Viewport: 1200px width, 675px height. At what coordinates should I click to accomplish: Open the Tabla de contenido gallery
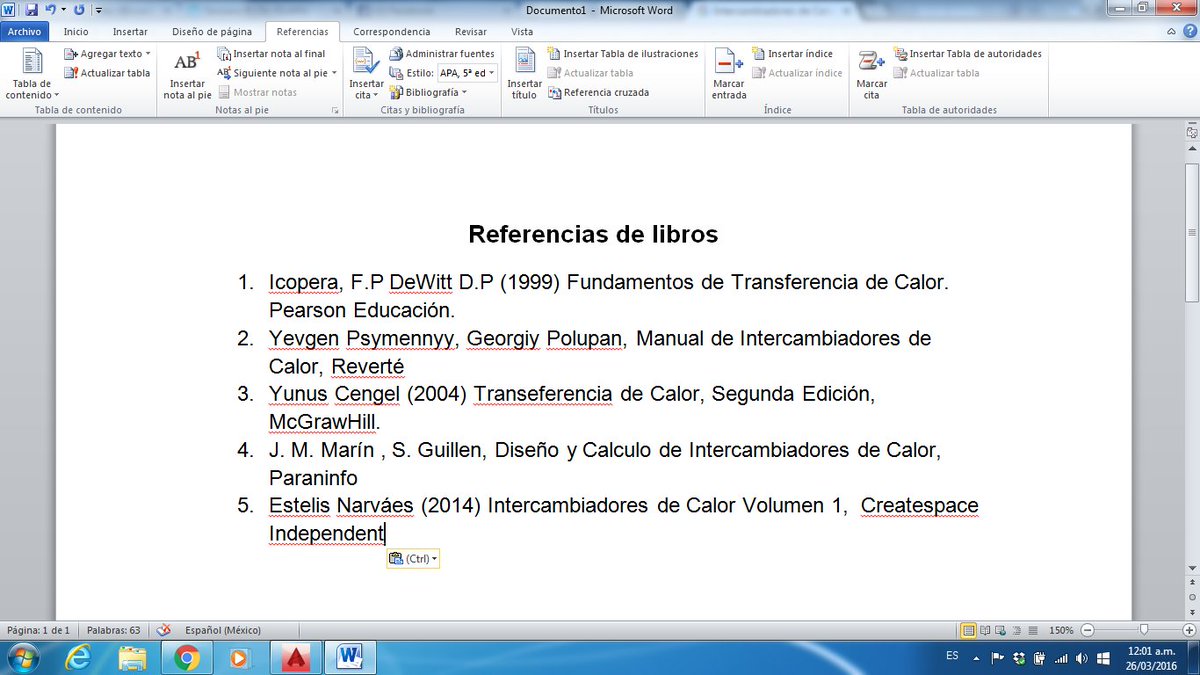pyautogui.click(x=31, y=73)
